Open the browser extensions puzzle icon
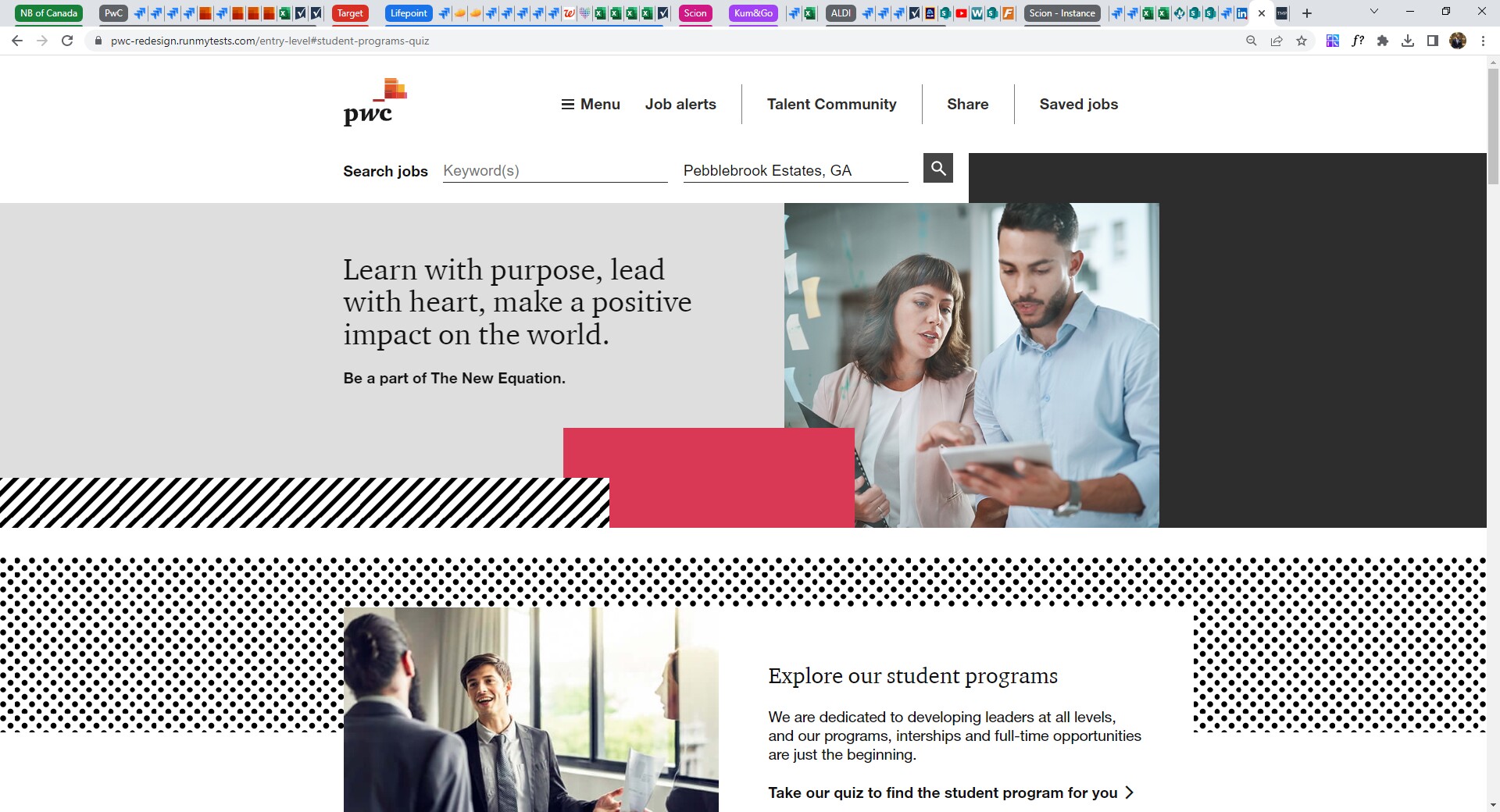Viewport: 1500px width, 812px height. (x=1383, y=41)
